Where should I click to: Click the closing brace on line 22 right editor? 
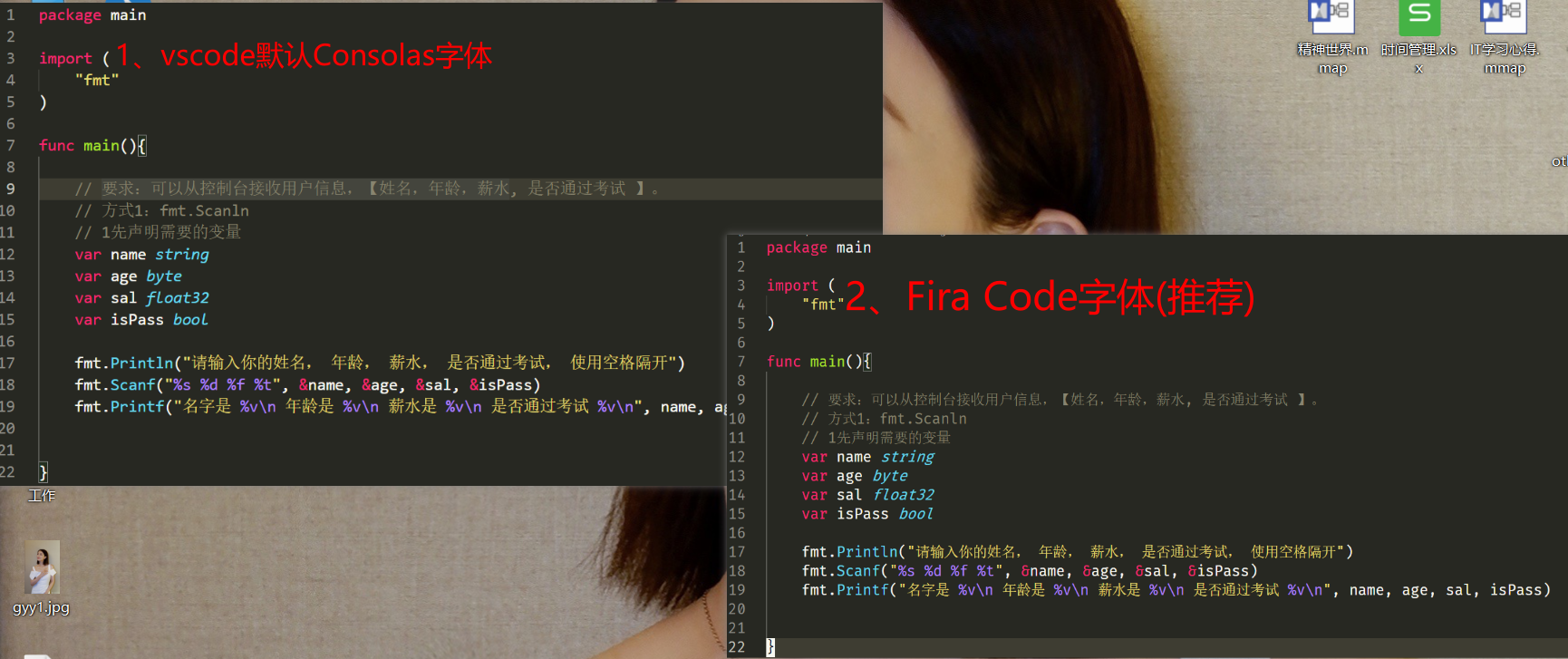[x=770, y=647]
